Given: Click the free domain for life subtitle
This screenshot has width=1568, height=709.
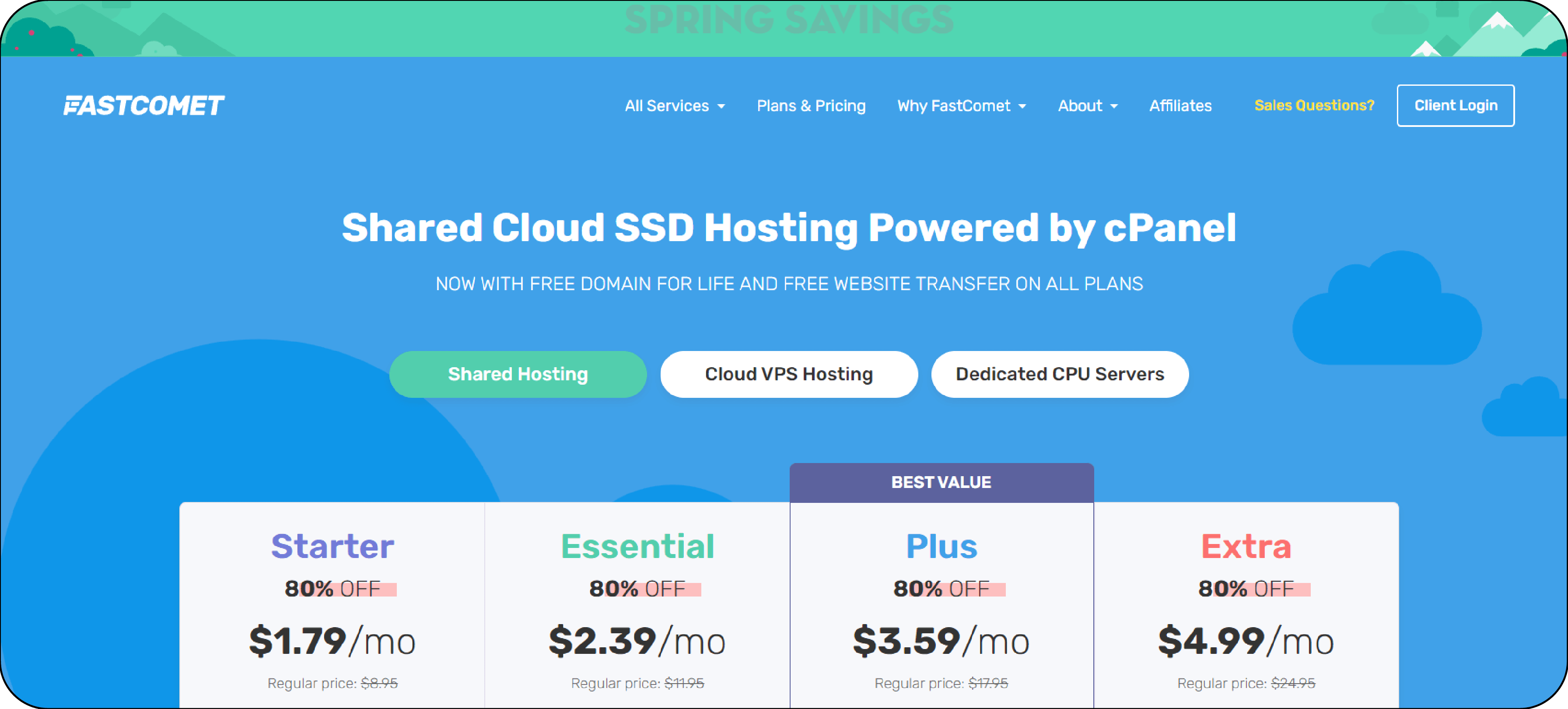Looking at the screenshot, I should coord(789,284).
